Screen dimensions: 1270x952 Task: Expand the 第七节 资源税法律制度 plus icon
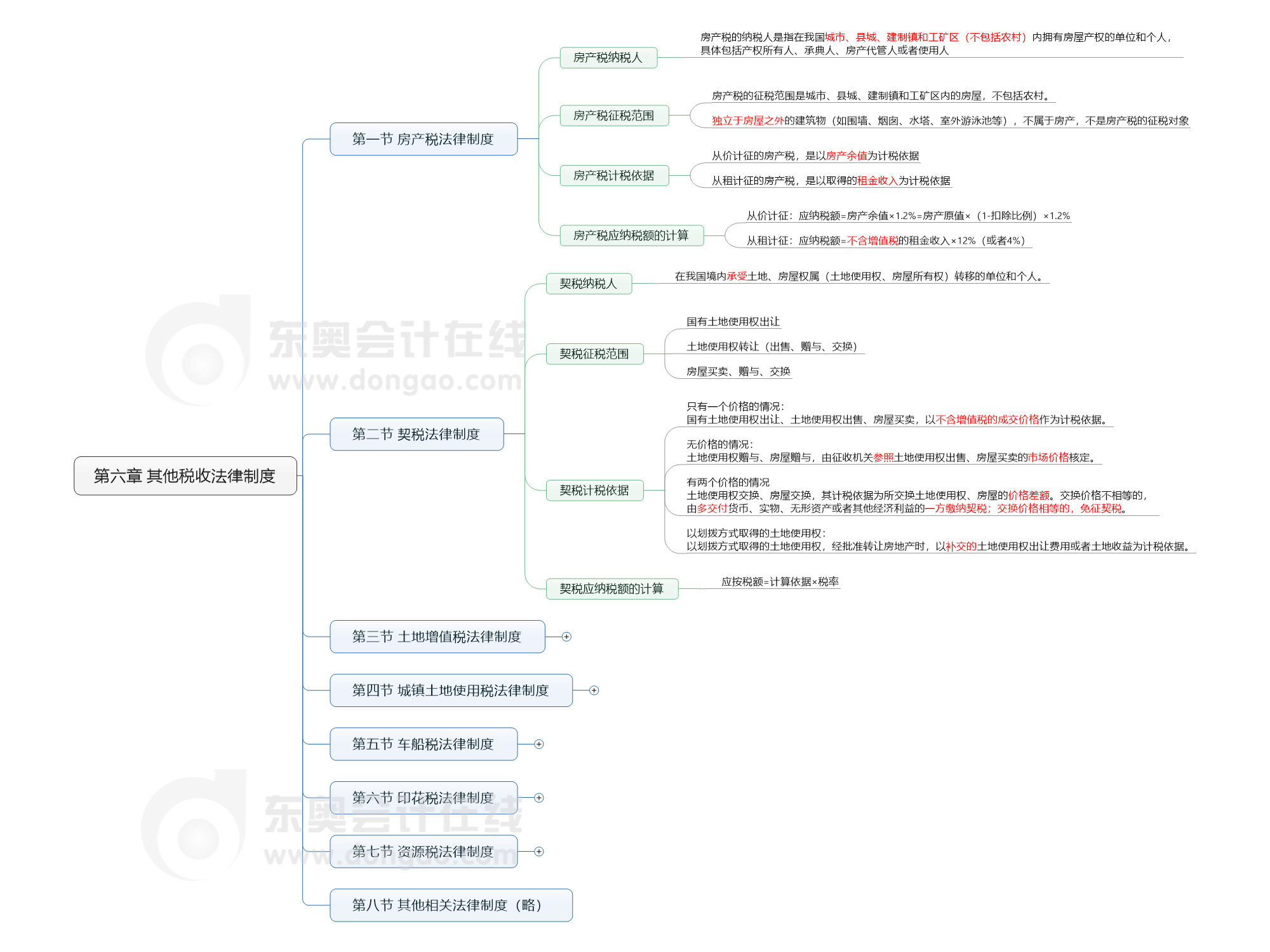coord(539,852)
